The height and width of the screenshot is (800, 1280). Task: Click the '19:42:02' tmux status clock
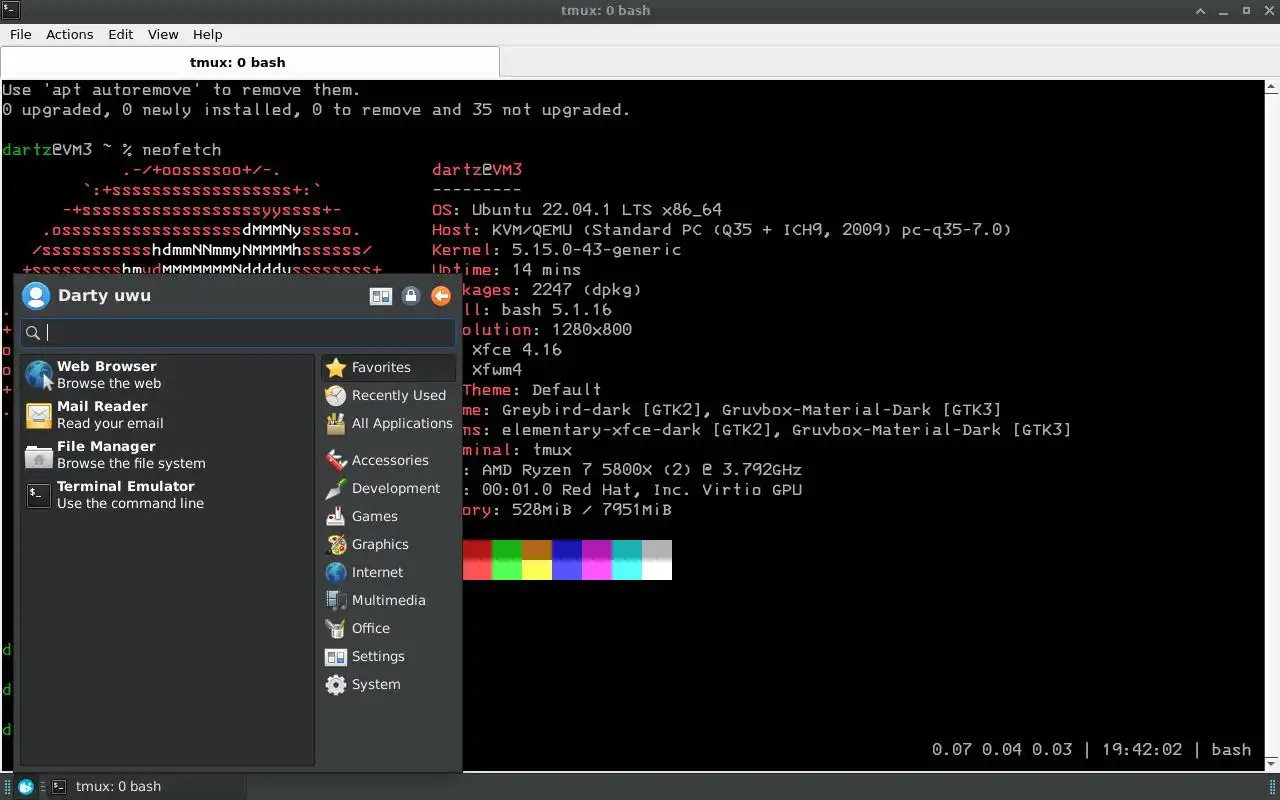tap(1142, 750)
